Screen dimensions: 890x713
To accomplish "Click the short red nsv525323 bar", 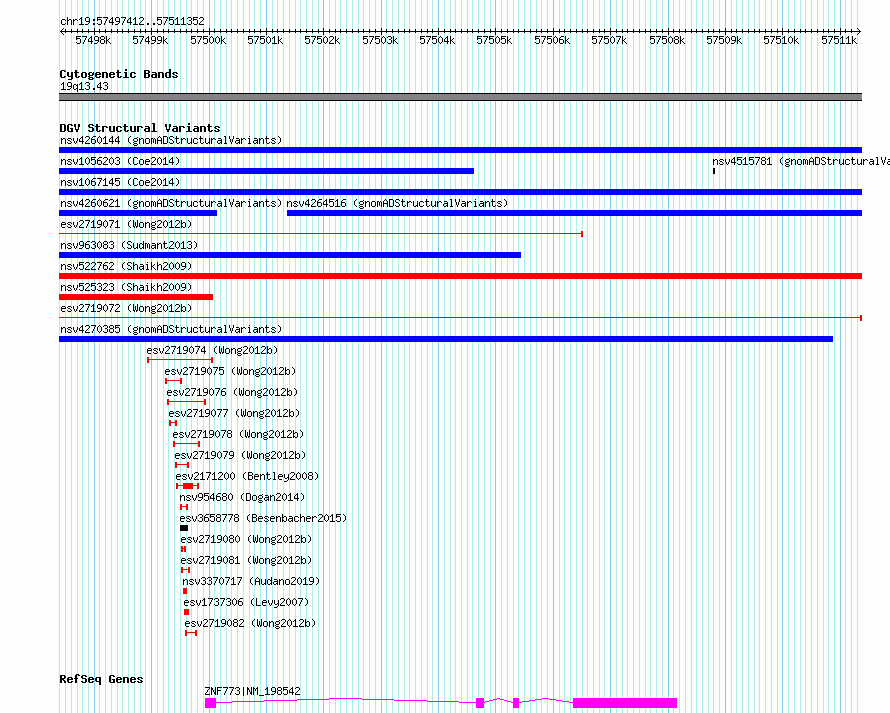I will coord(136,297).
